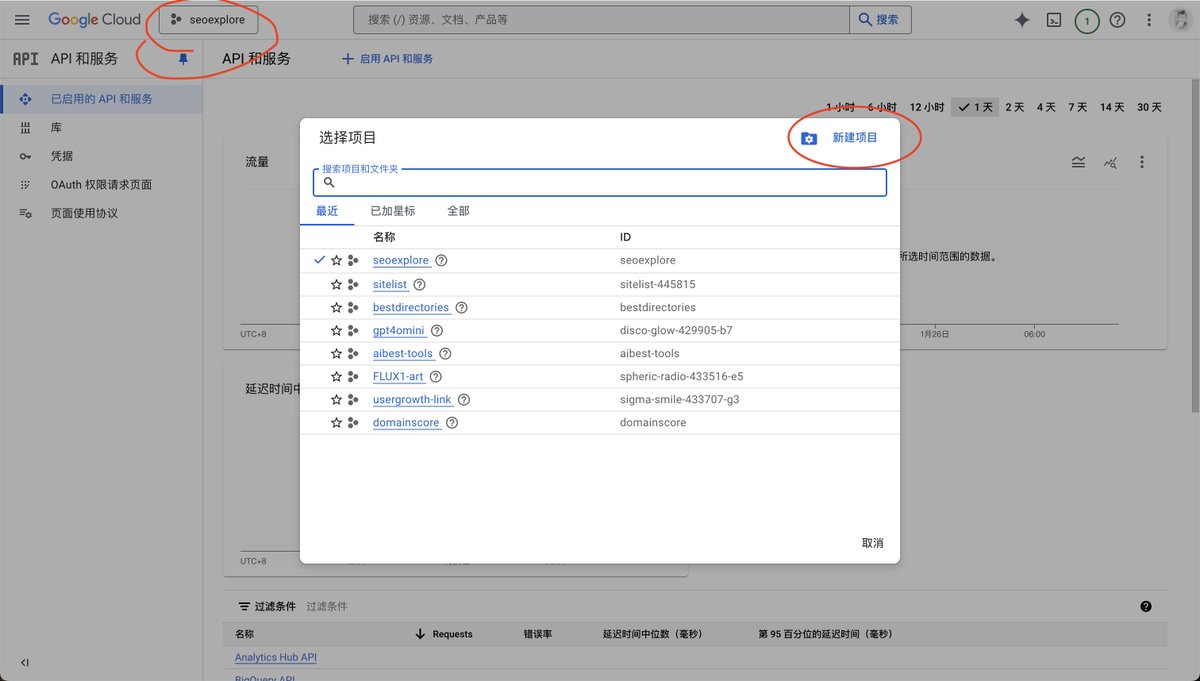Star the FLUX1-art project
The height and width of the screenshot is (681, 1200).
[x=336, y=376]
